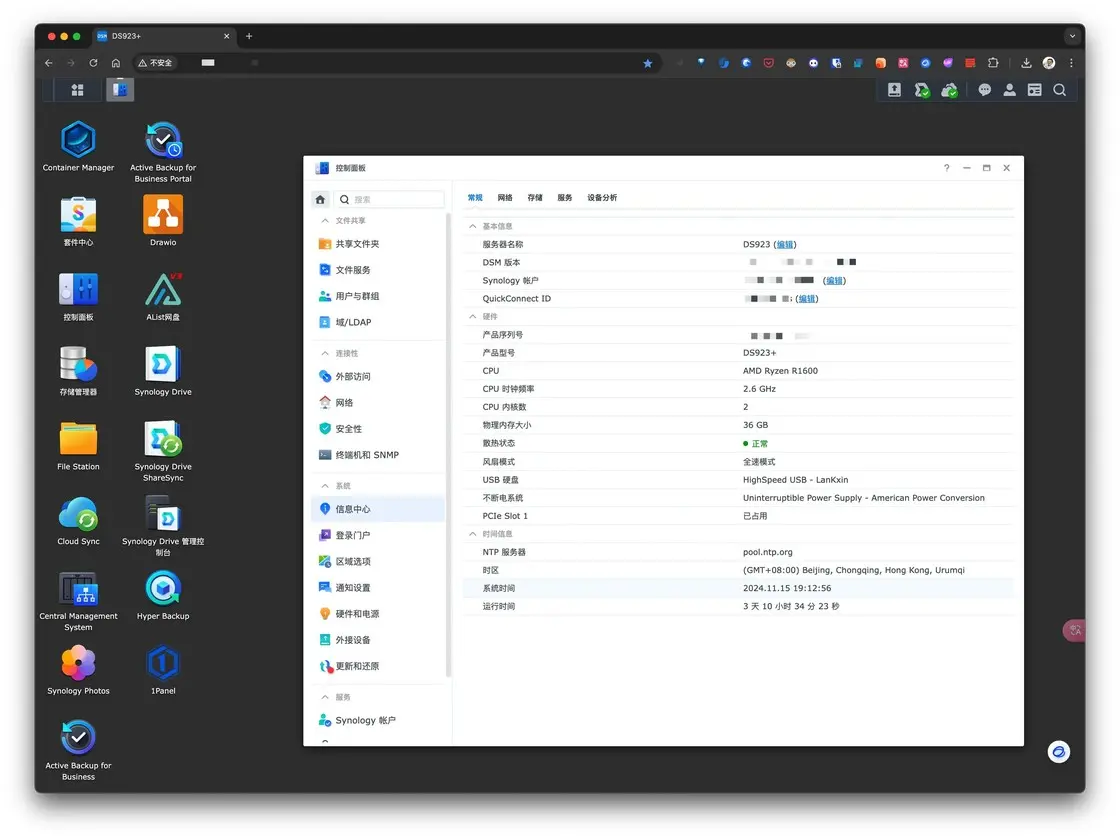Switch to the 服务 tab
Viewport: 1120px width, 839px height.
pyautogui.click(x=565, y=198)
